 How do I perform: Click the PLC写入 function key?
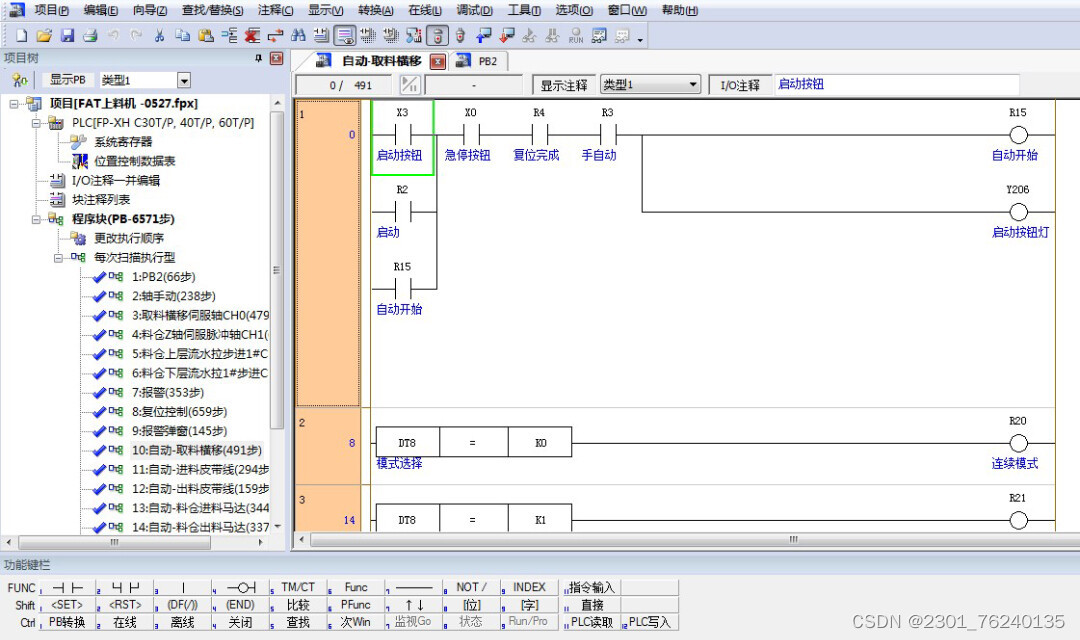(x=649, y=622)
